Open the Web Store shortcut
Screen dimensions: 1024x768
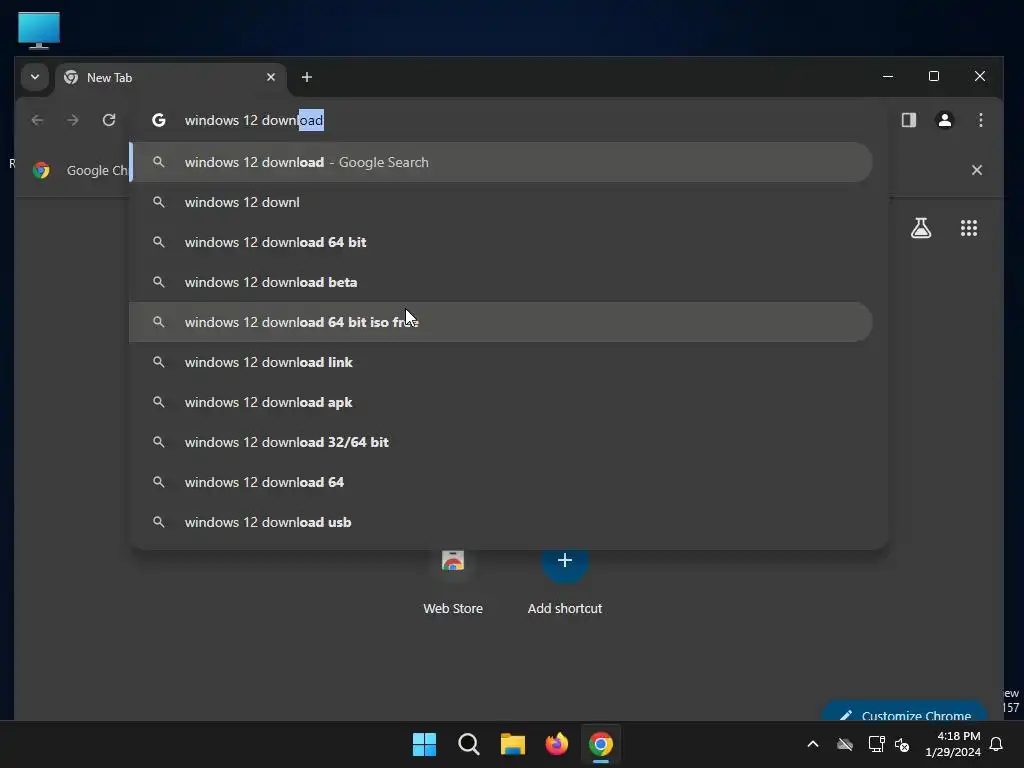pyautogui.click(x=453, y=581)
